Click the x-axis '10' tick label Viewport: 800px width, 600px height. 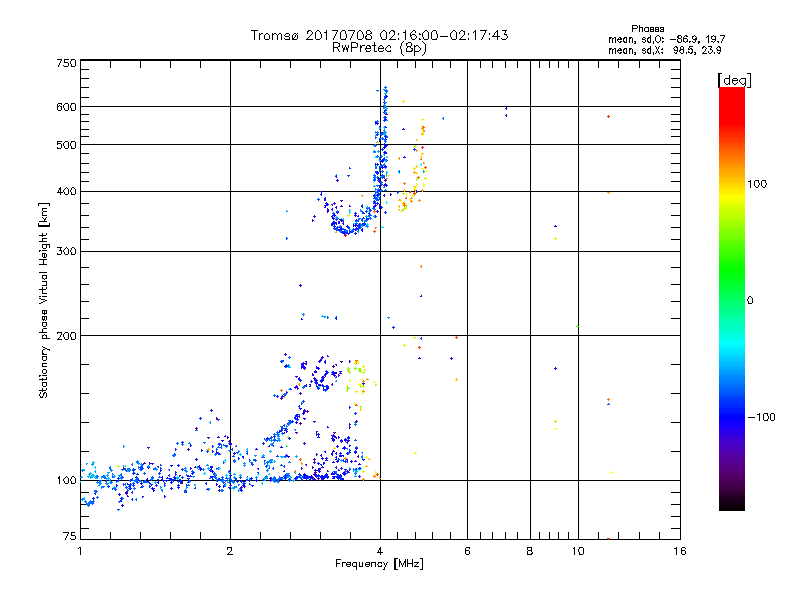pos(578,551)
